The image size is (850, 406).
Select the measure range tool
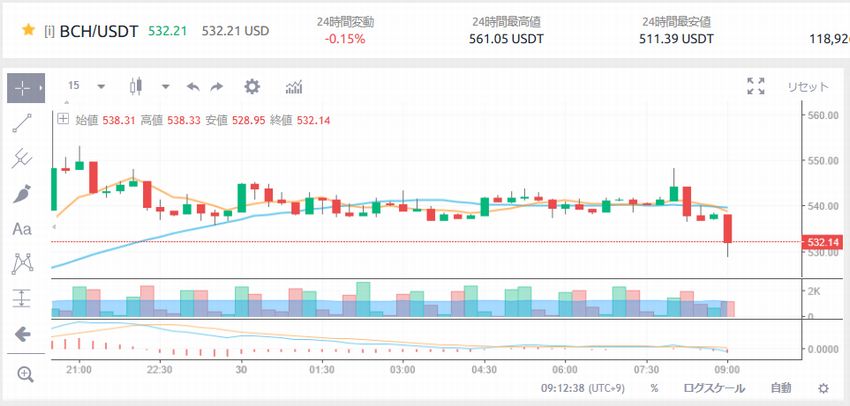pyautogui.click(x=22, y=299)
